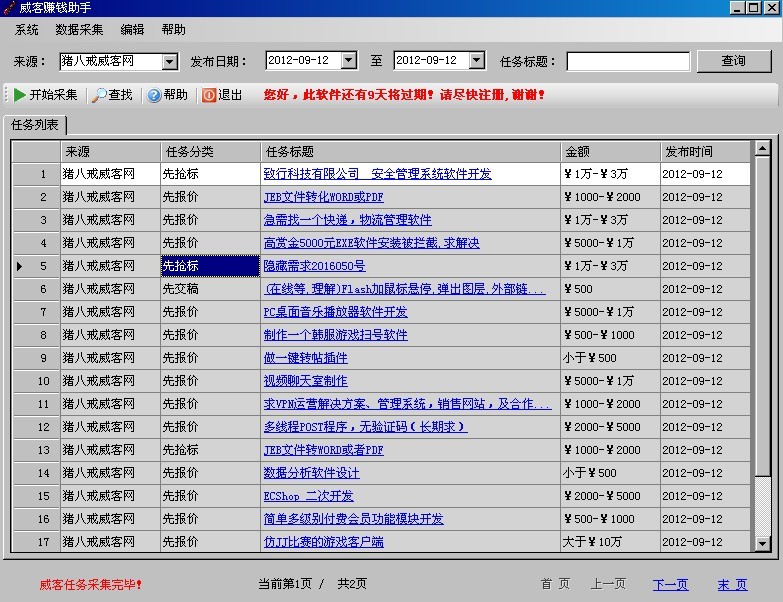Open task 急需找一个快递，物流管理软件
783x602 pixels.
point(348,220)
